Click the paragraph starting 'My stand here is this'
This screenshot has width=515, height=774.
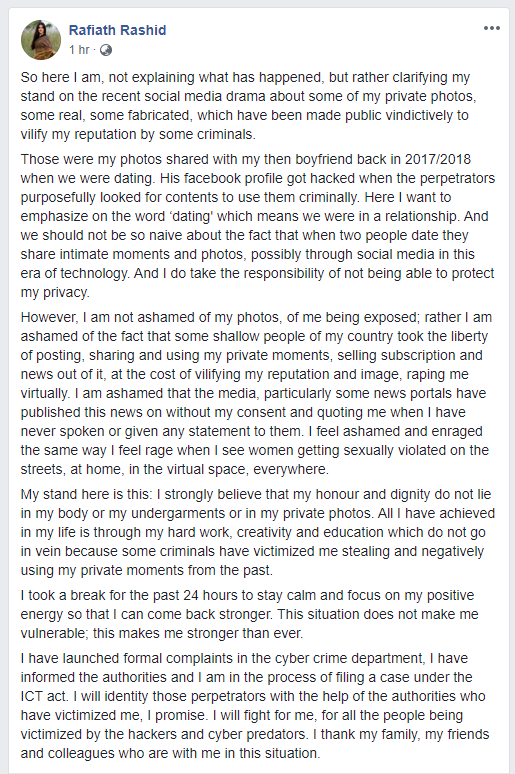pyautogui.click(x=257, y=532)
